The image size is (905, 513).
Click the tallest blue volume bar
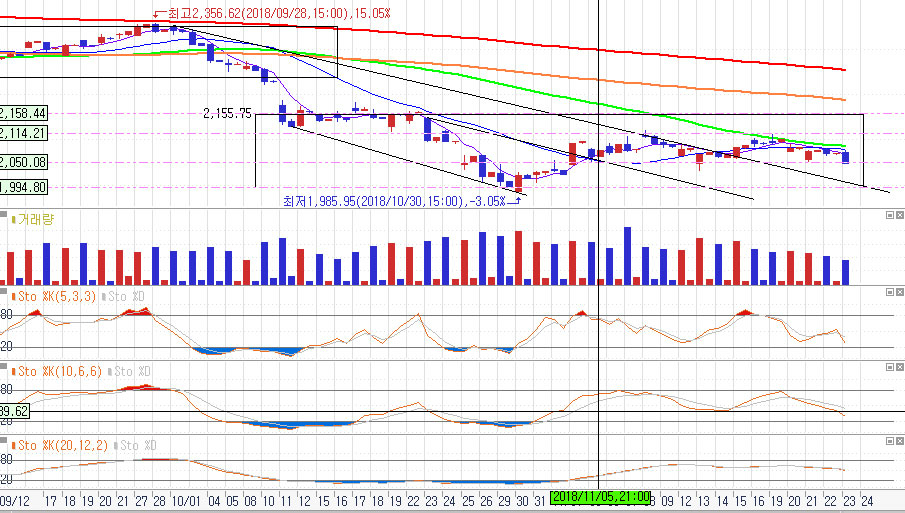[x=627, y=256]
